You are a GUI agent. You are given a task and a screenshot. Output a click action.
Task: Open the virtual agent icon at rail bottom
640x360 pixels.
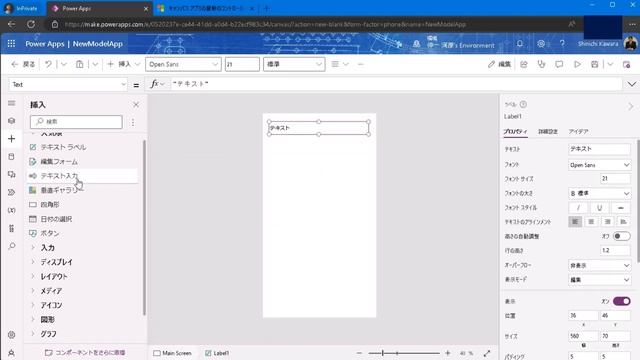click(11, 353)
